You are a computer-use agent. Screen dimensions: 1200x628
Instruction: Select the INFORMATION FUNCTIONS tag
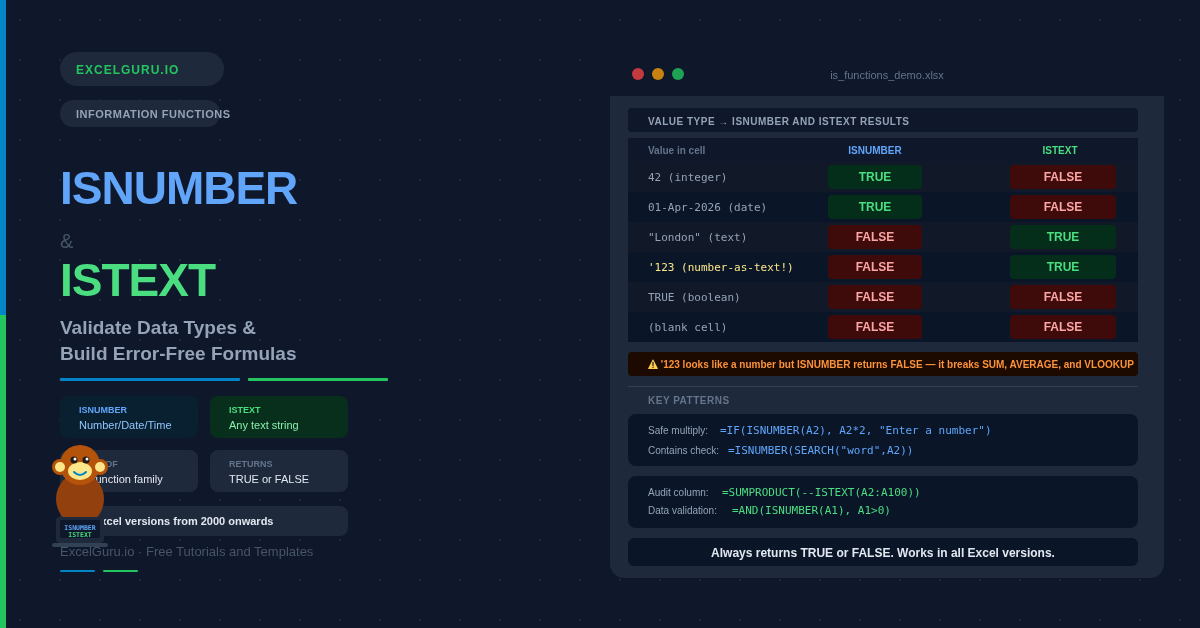(x=141, y=114)
